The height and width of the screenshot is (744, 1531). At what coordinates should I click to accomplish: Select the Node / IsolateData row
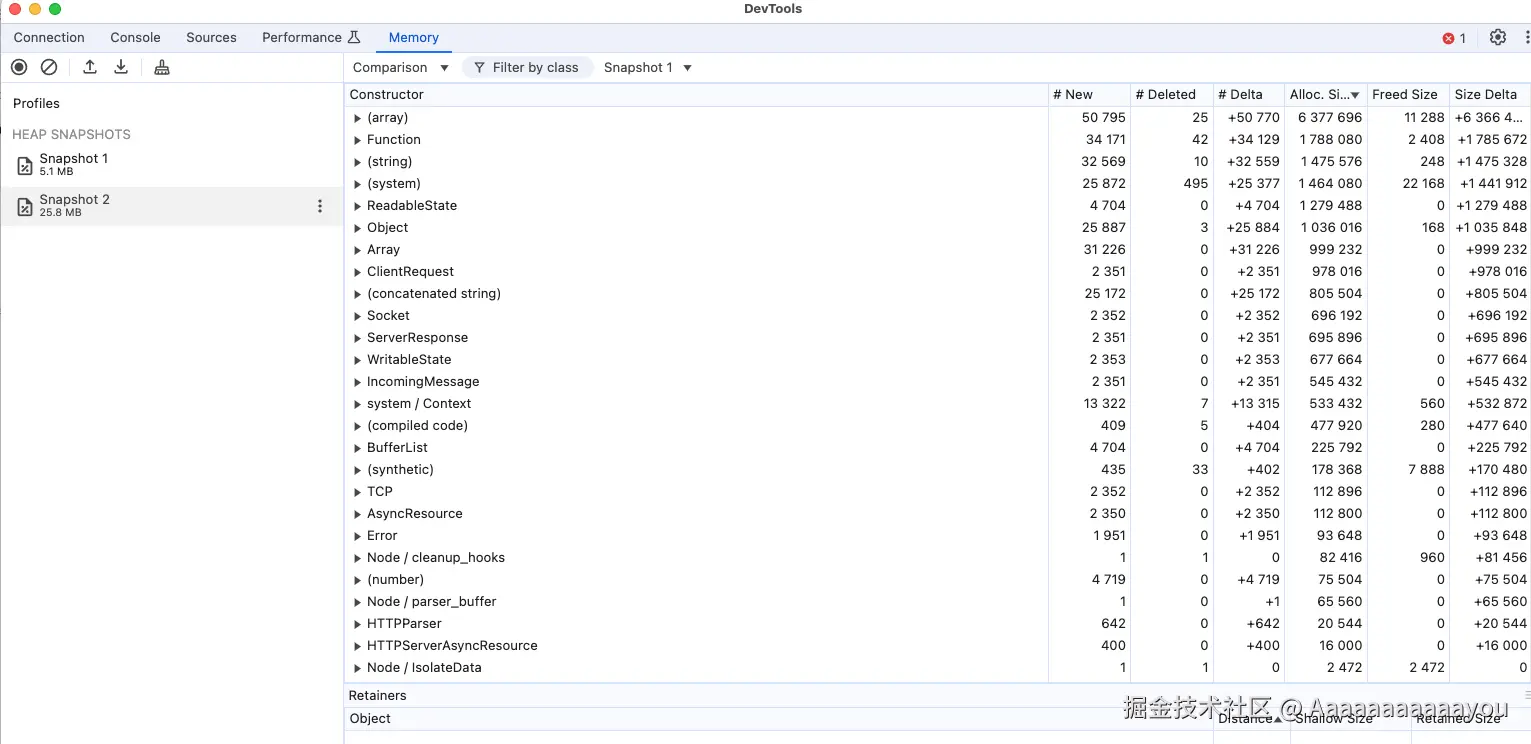937,668
